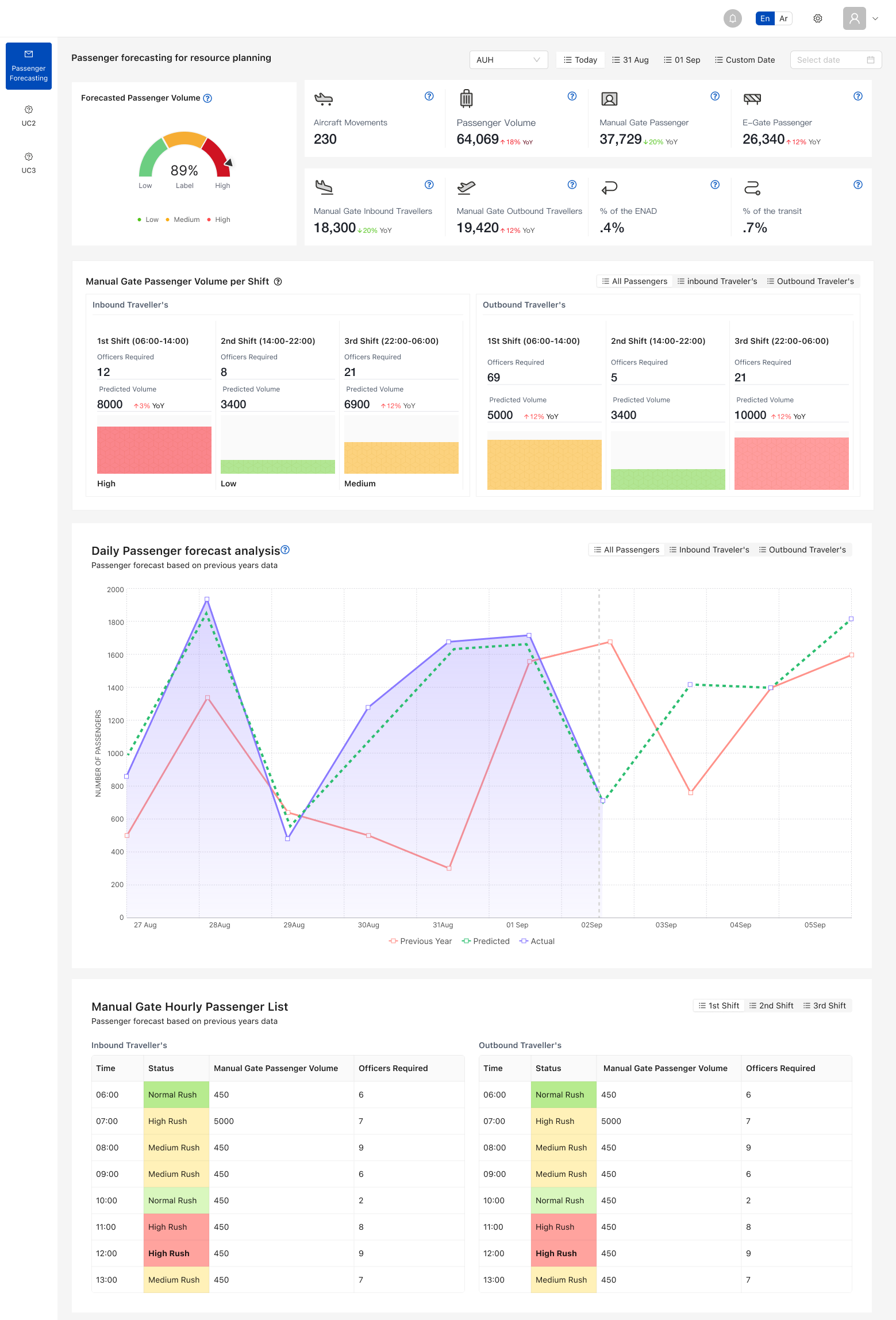Click the green Low bar of inbound 2nd Shift
The height and width of the screenshot is (1320, 896).
(278, 467)
